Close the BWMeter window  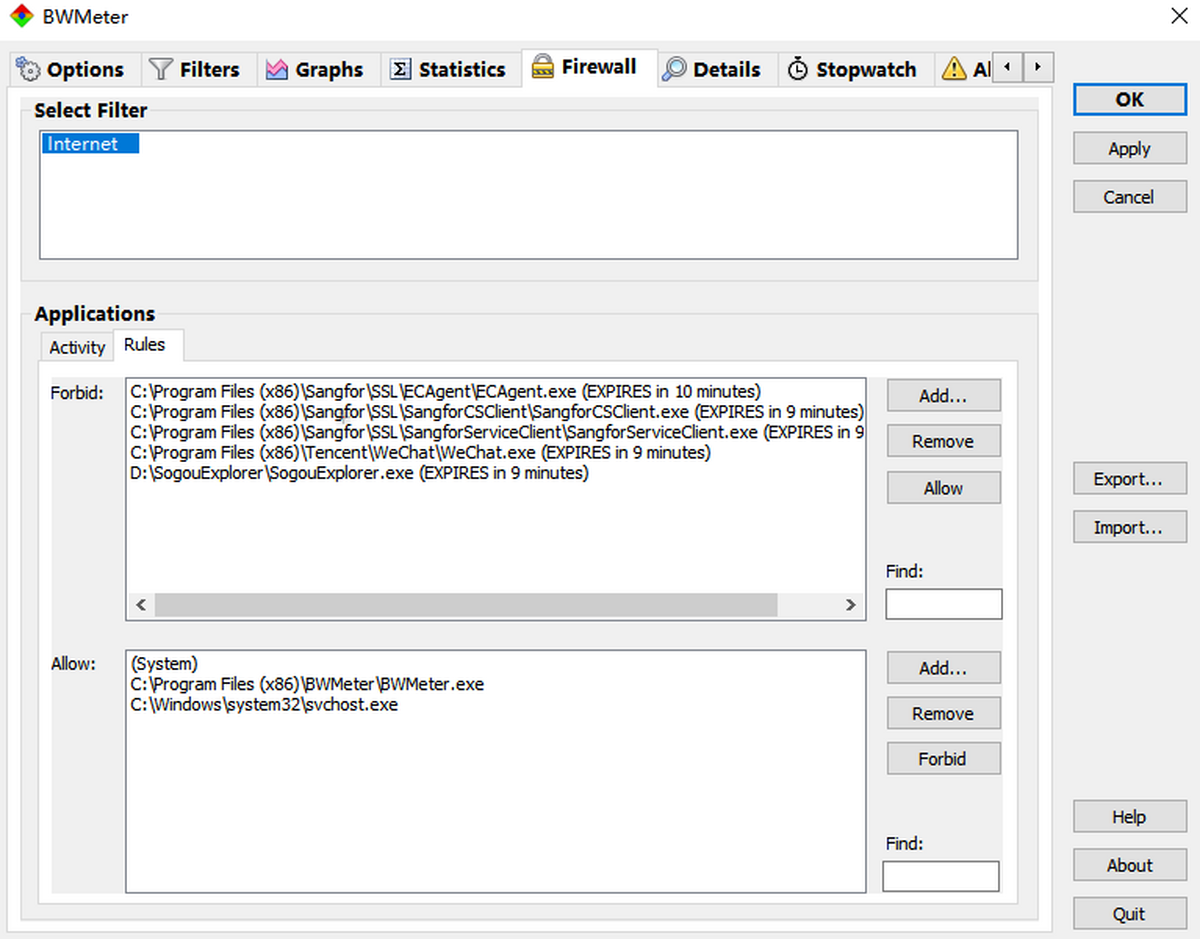[1177, 16]
